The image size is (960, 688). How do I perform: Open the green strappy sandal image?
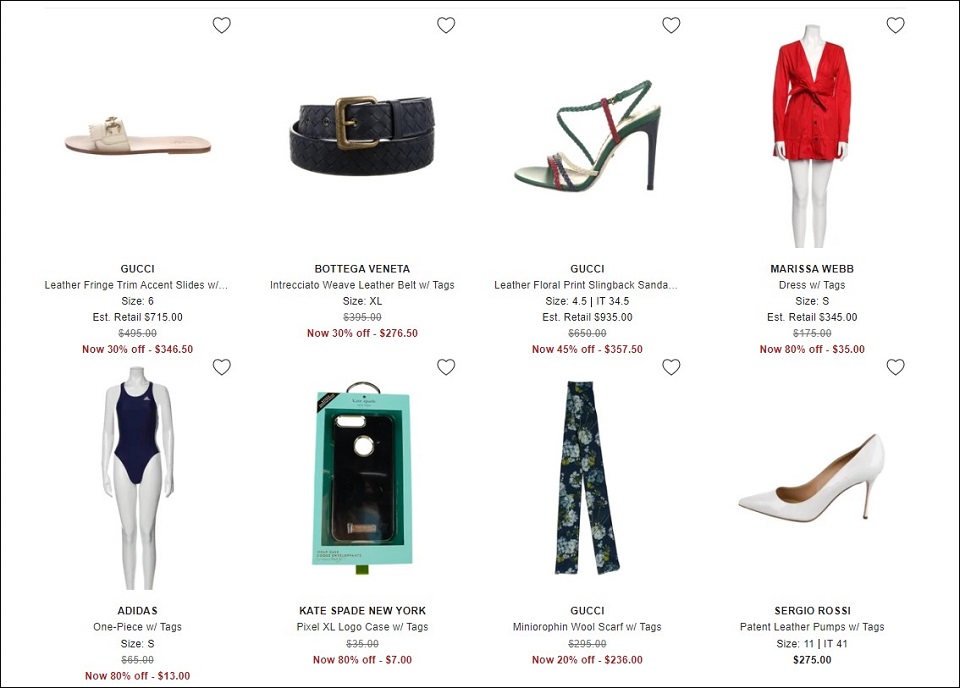pyautogui.click(x=587, y=134)
